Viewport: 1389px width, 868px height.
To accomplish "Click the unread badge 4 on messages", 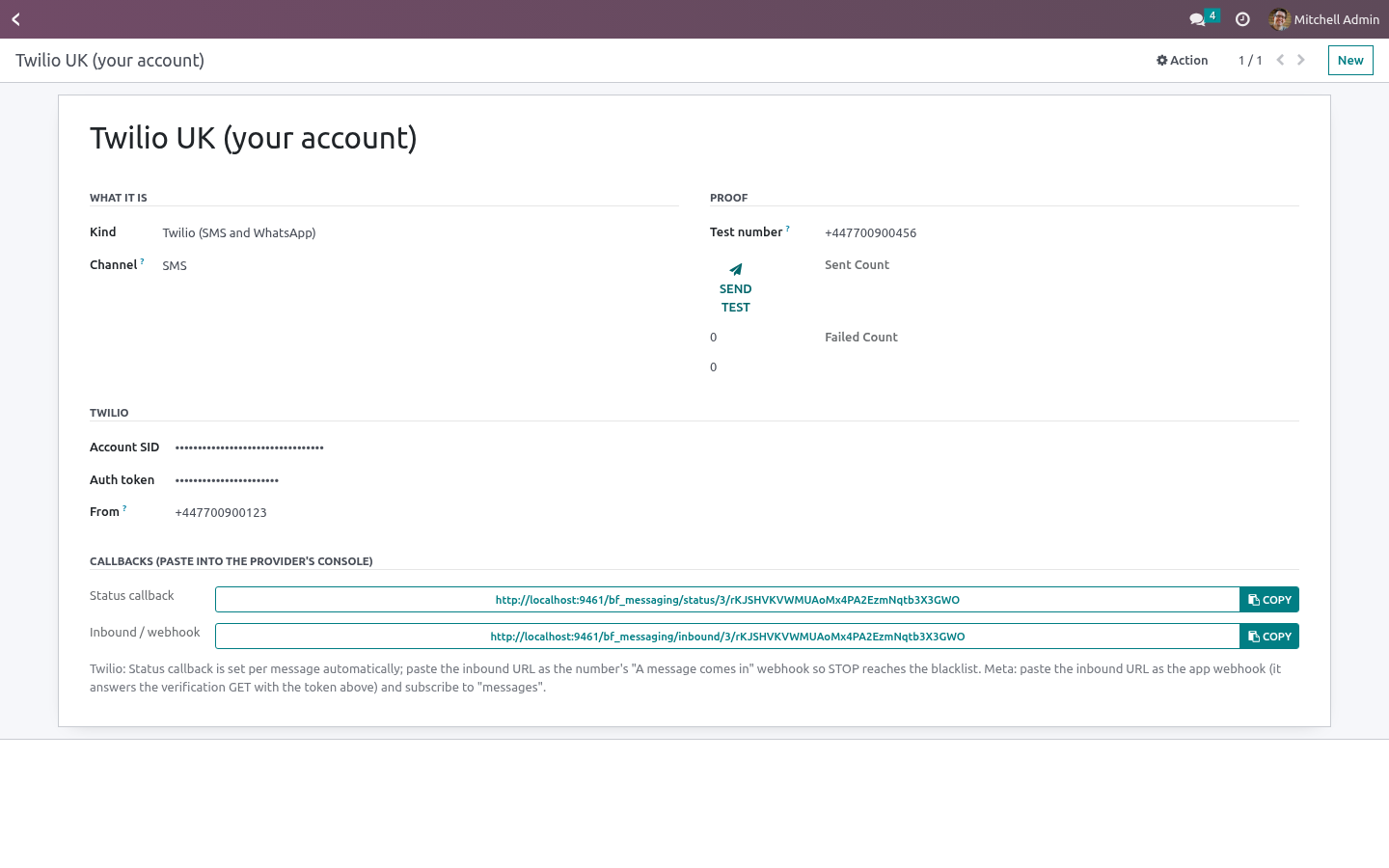I will pos(1212,15).
